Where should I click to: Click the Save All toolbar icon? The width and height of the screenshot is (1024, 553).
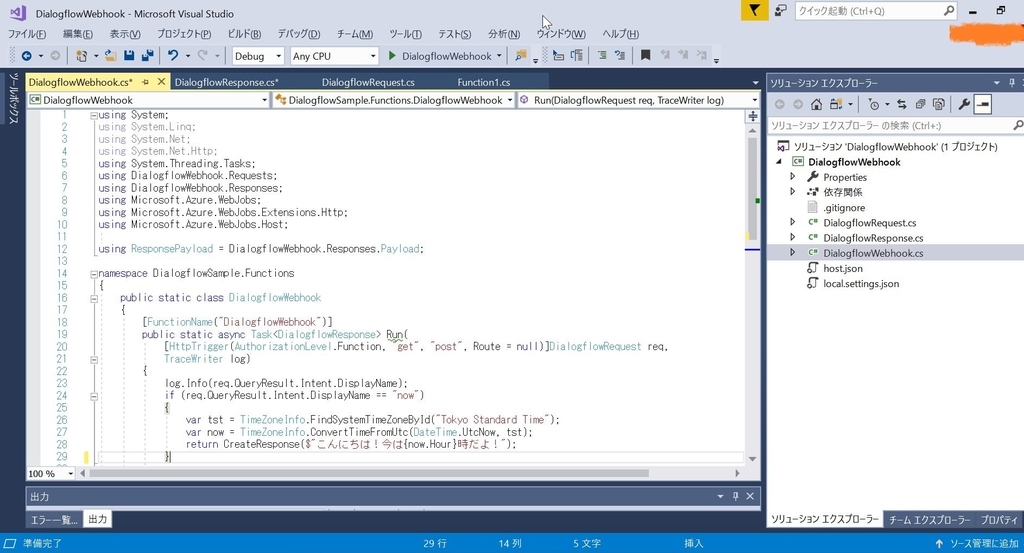(x=148, y=55)
